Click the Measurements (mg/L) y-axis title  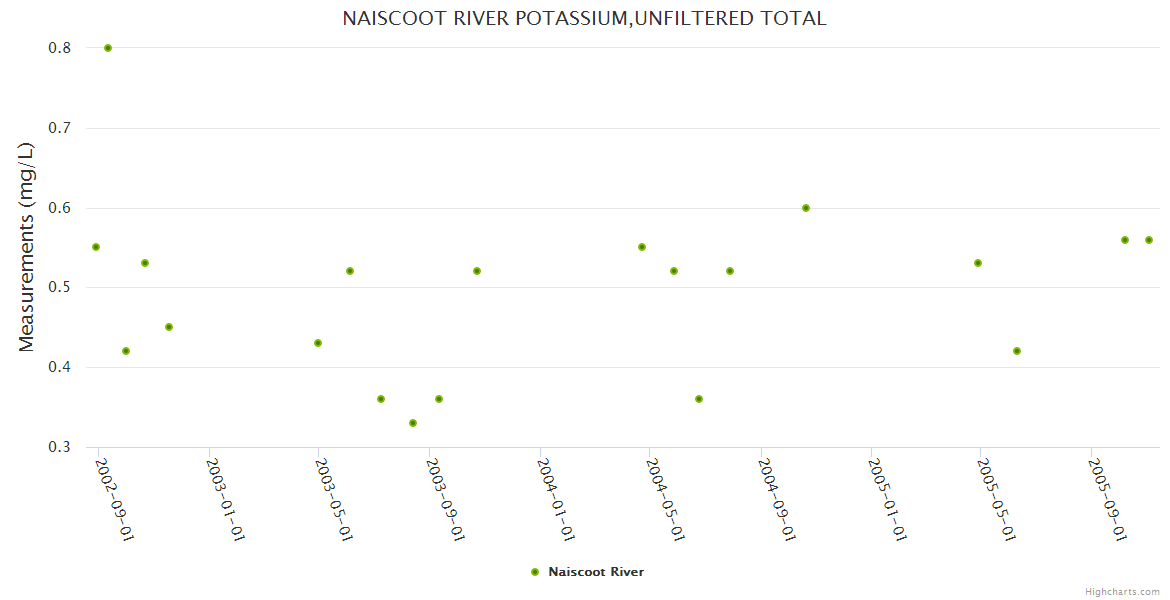(27, 247)
